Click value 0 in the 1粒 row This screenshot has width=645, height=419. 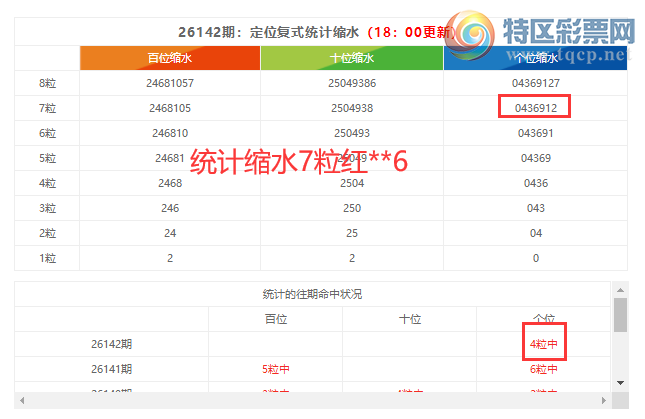click(536, 258)
